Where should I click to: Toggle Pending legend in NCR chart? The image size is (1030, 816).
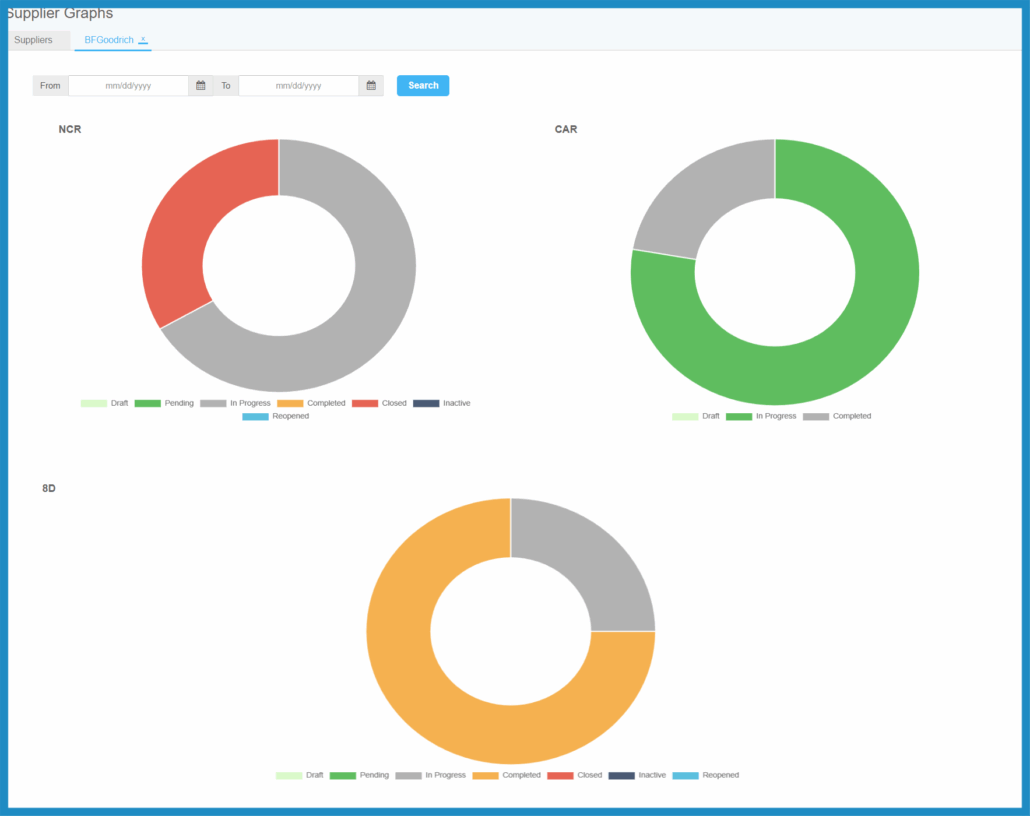[164, 403]
